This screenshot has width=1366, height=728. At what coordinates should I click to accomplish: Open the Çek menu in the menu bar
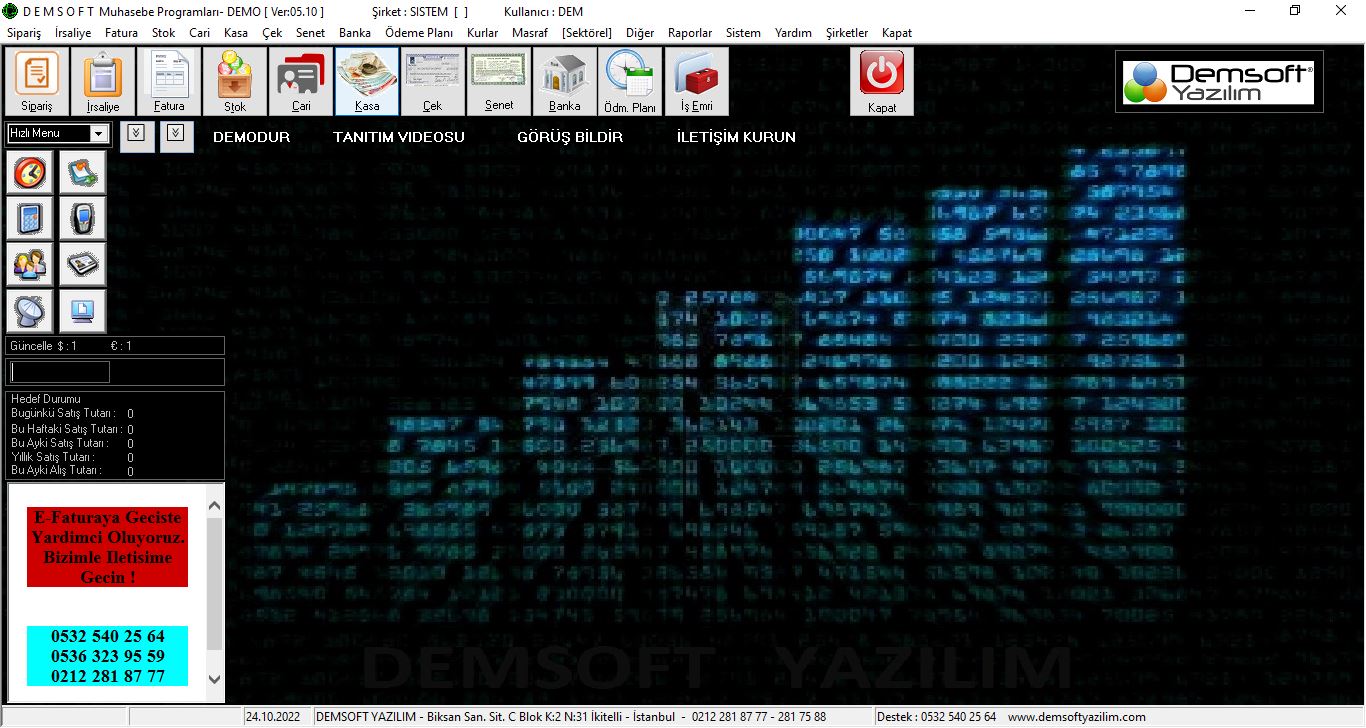[x=272, y=33]
